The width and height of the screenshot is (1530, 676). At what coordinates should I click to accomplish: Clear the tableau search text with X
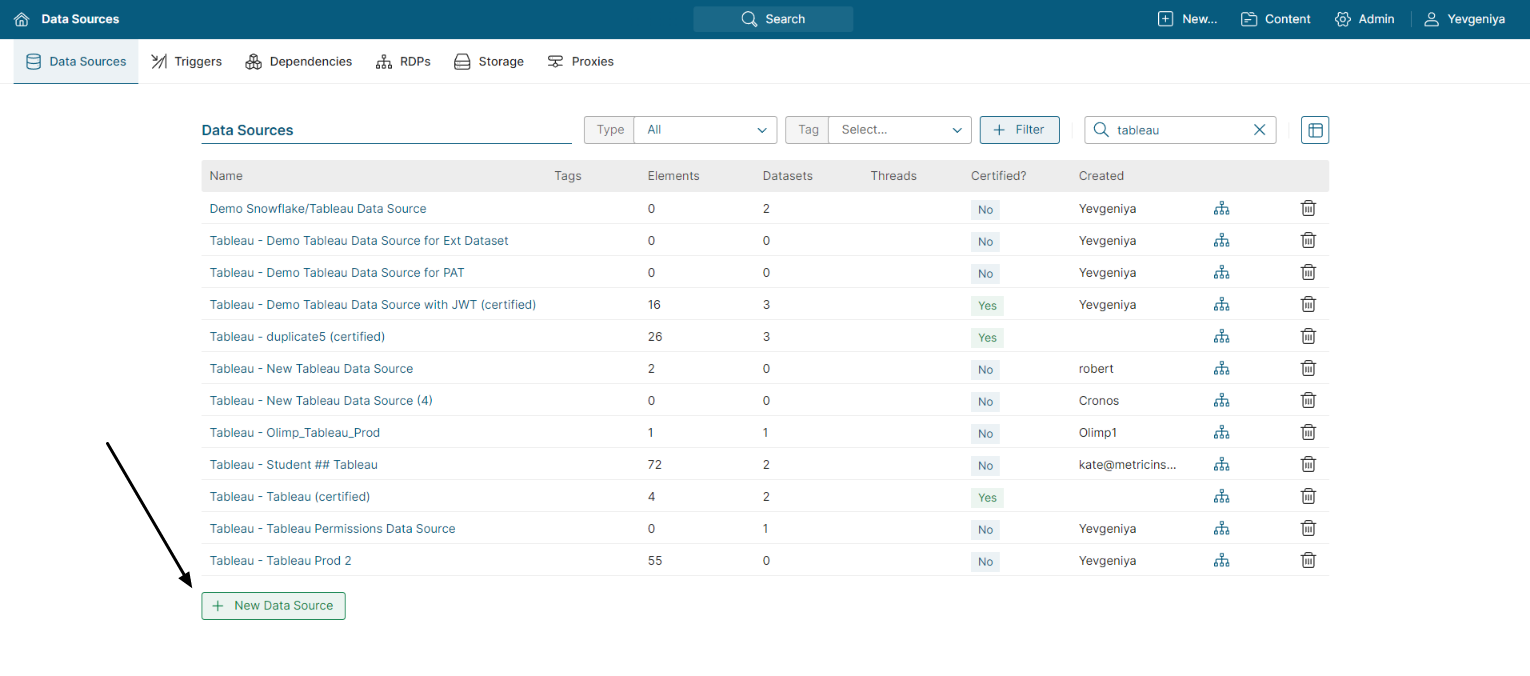click(1259, 130)
